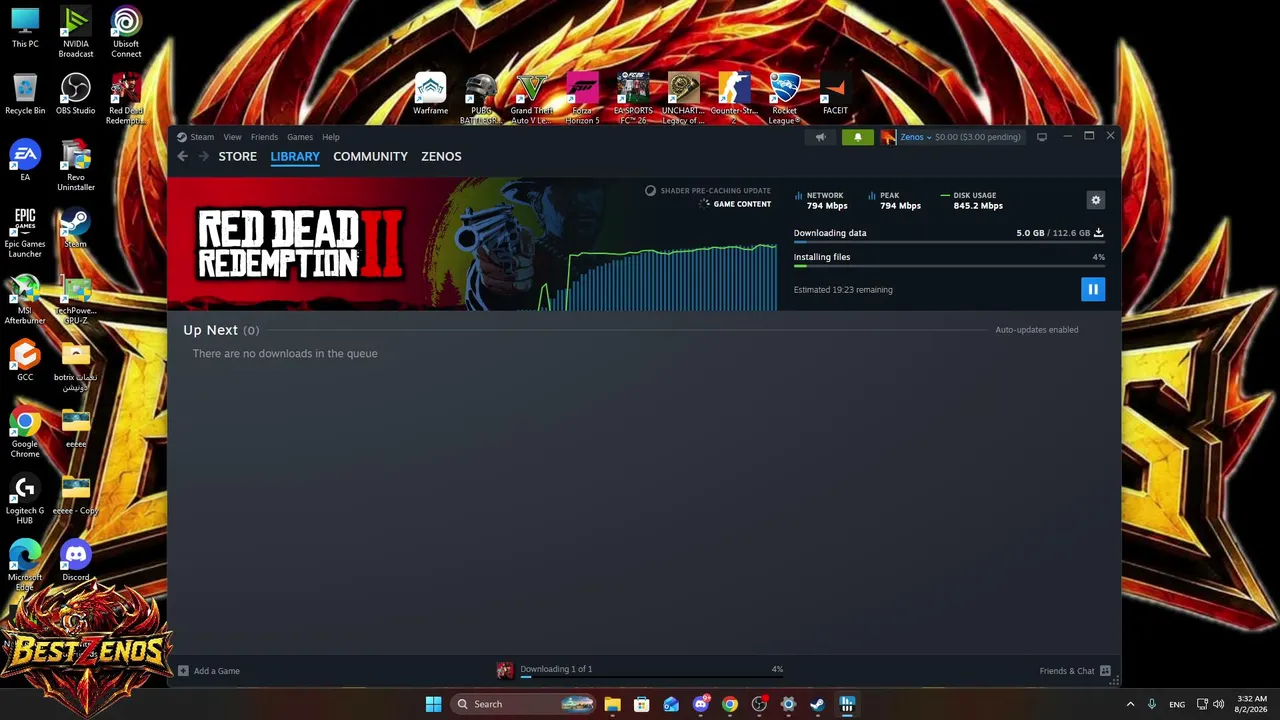Open Friends & Chat
The width and height of the screenshot is (1280, 720).
(x=1075, y=671)
